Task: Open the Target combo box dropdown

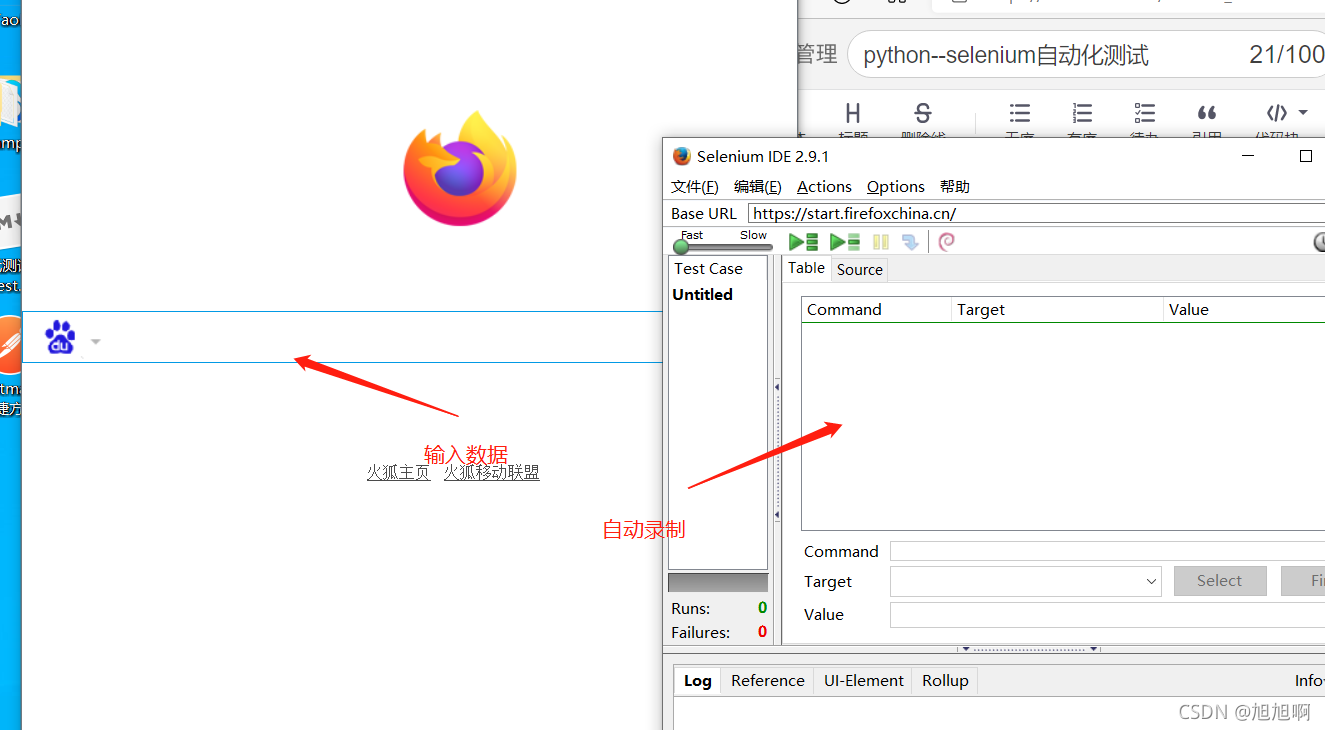Action: pos(1151,581)
